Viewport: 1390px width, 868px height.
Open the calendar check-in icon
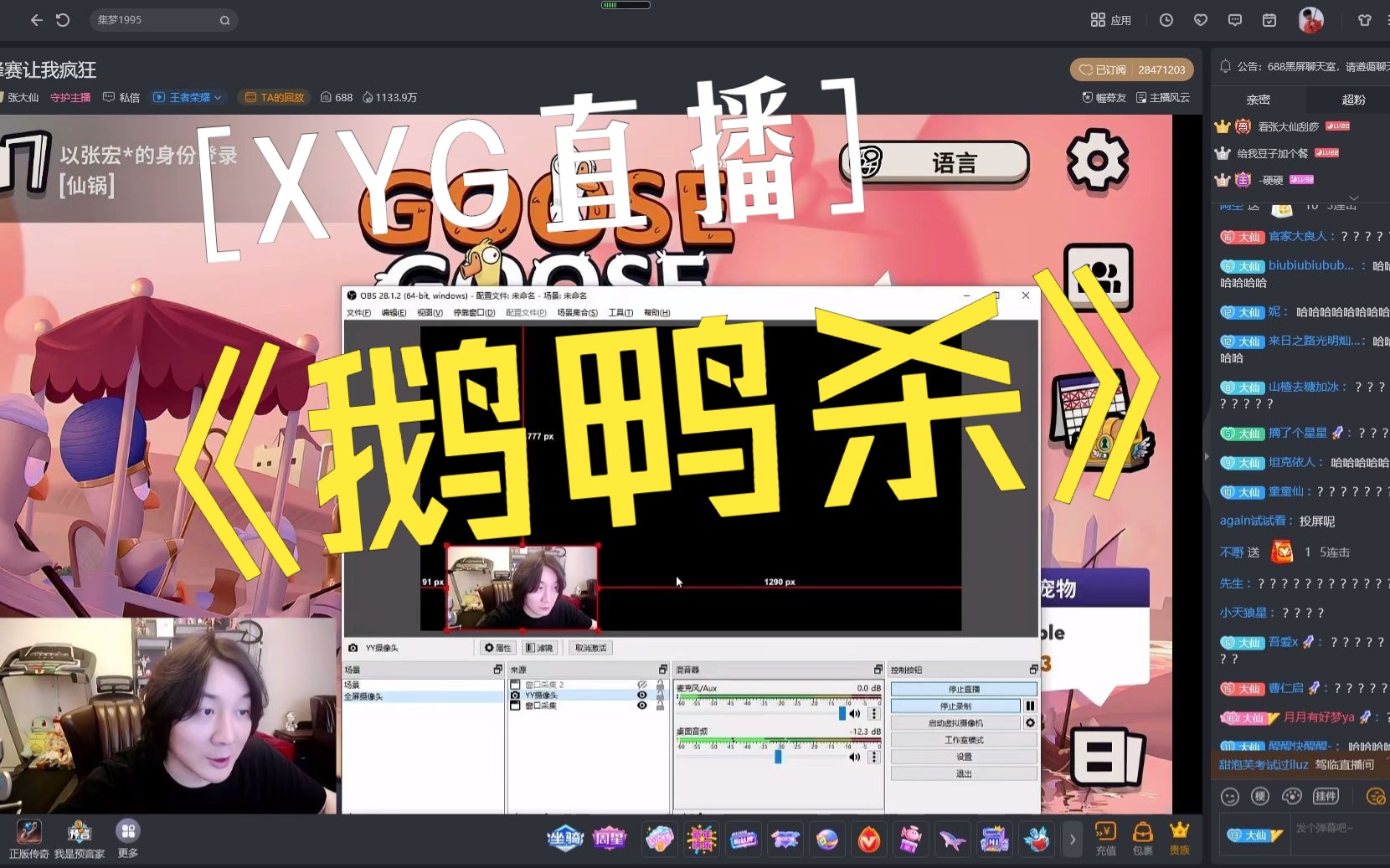click(1269, 20)
